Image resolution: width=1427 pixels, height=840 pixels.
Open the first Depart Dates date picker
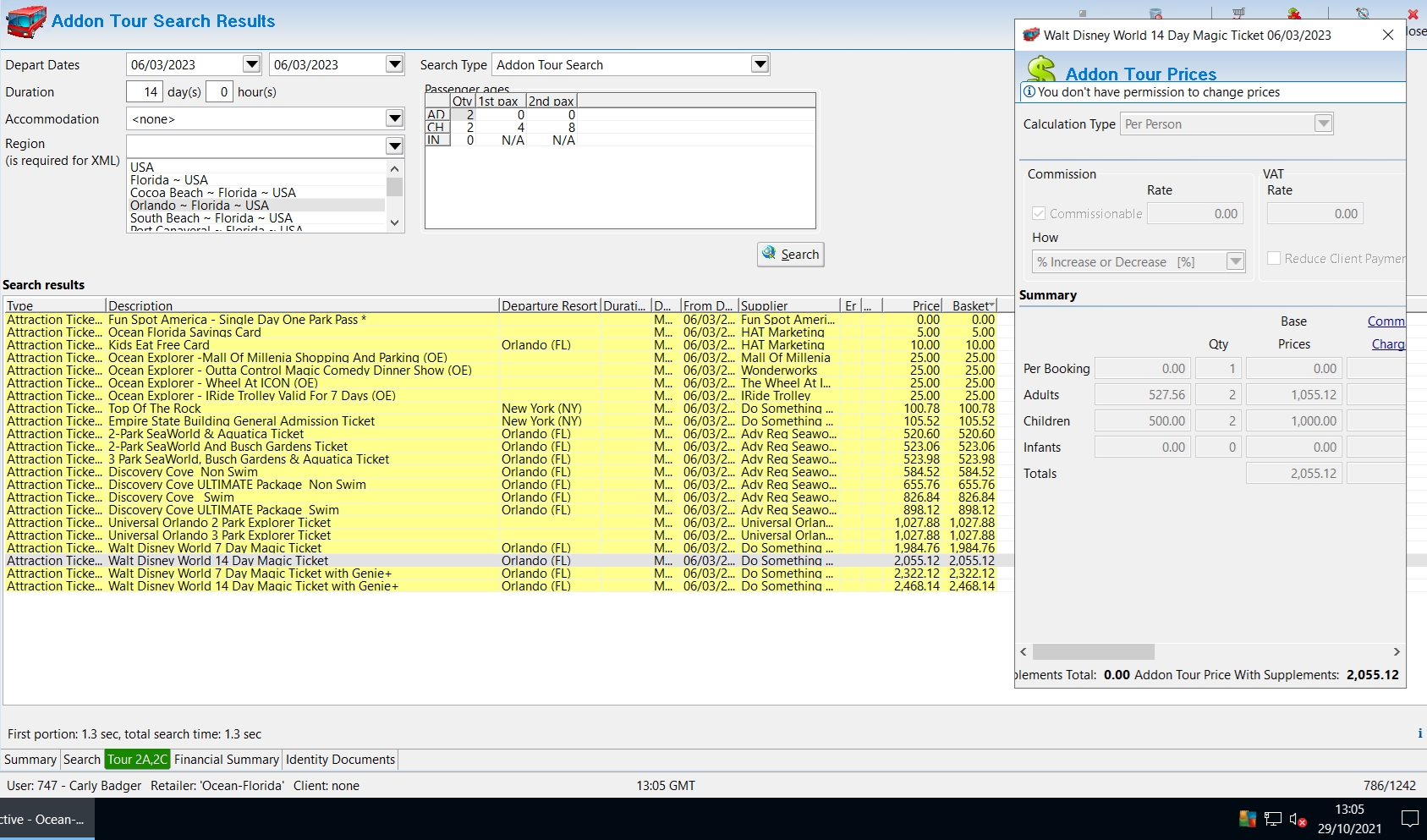pos(251,64)
